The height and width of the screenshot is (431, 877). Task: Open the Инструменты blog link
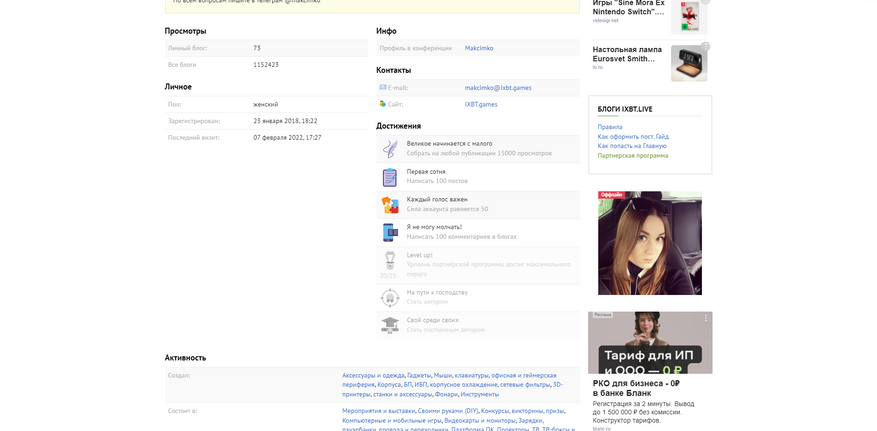tap(479, 394)
